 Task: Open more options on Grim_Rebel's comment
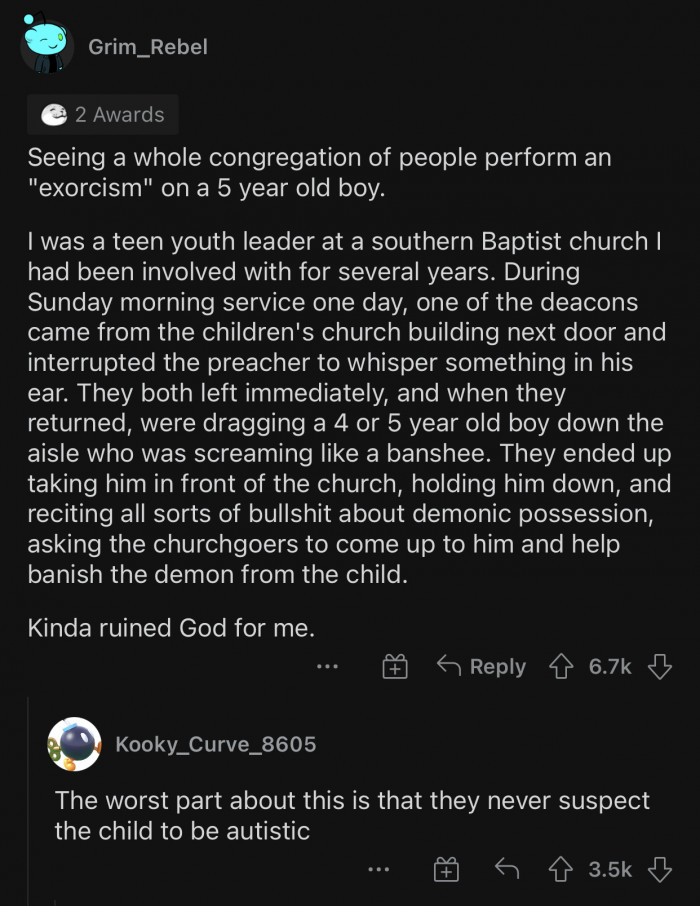(327, 667)
